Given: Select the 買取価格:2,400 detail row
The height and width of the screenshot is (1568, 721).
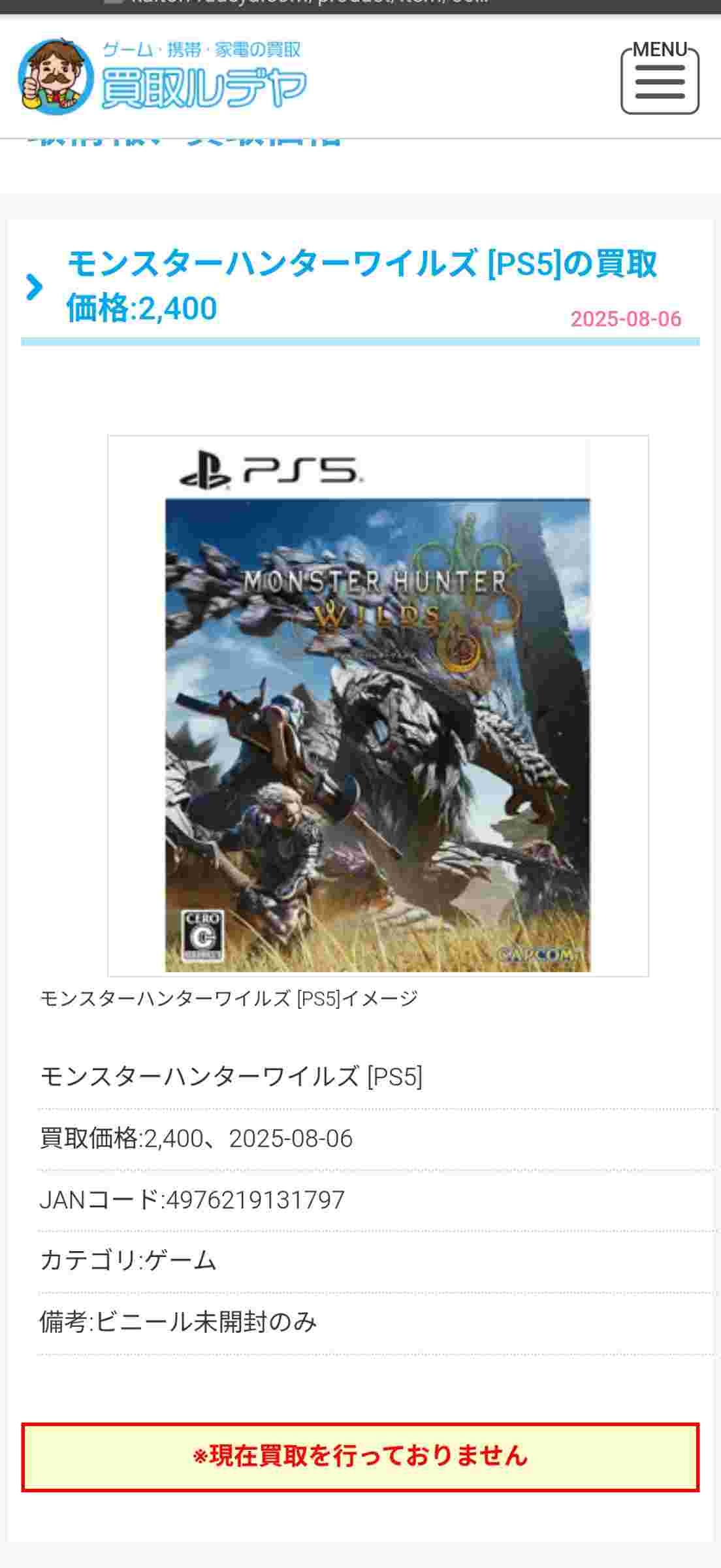Looking at the screenshot, I should 379,1139.
